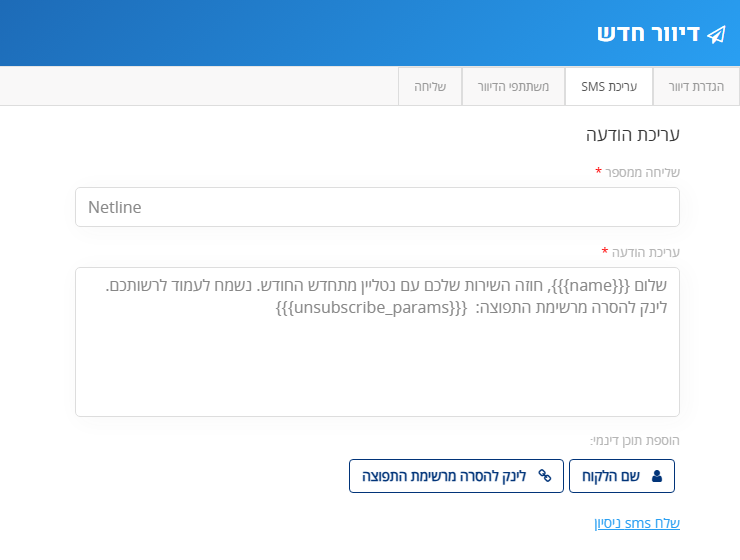Go to the שליחה tab
This screenshot has width=740, height=560.
[430, 87]
